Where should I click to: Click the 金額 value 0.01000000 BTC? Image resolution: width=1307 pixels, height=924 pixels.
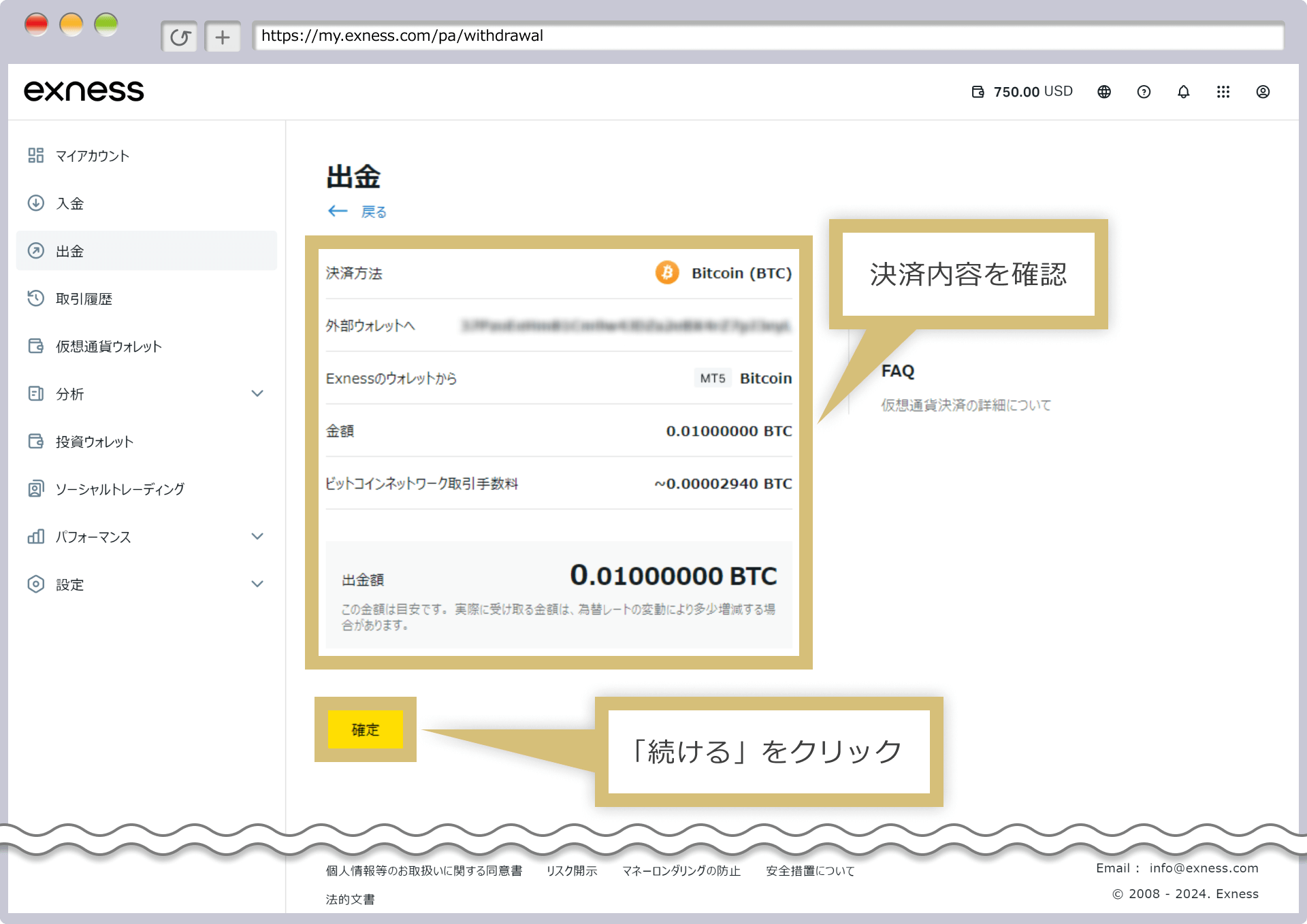coord(729,431)
